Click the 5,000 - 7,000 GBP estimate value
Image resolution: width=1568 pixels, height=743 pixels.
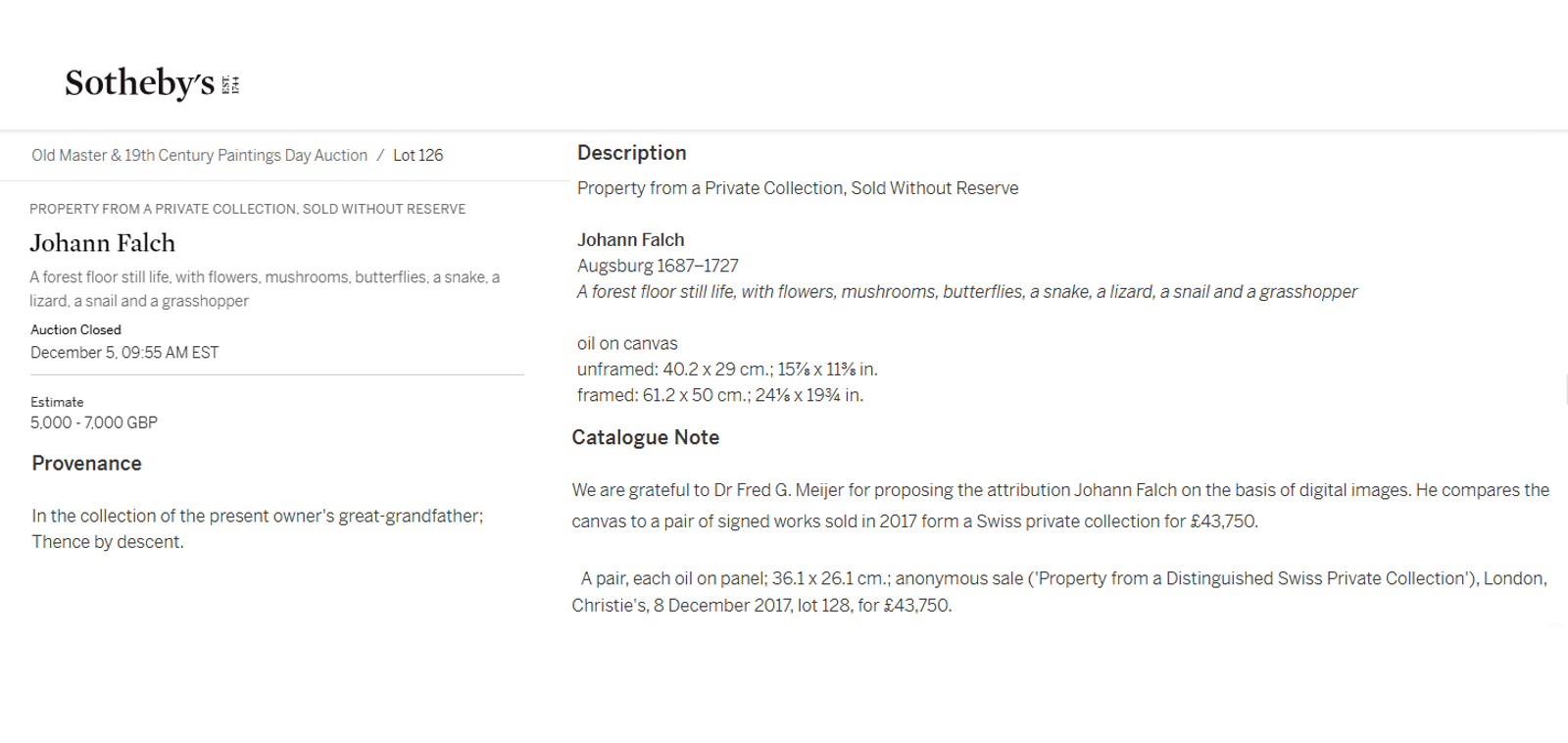(94, 422)
